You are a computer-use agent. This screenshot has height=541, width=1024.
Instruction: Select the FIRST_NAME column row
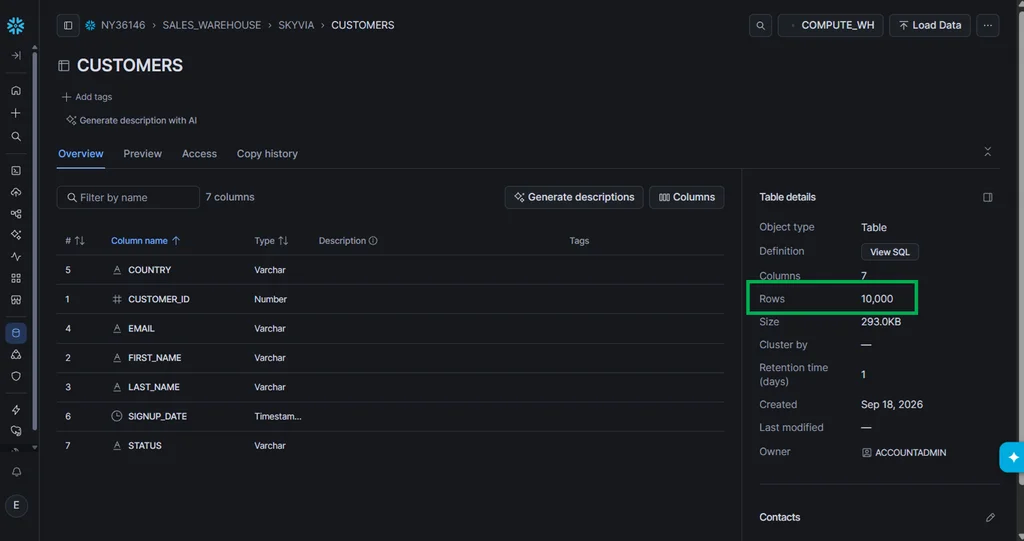[390, 358]
